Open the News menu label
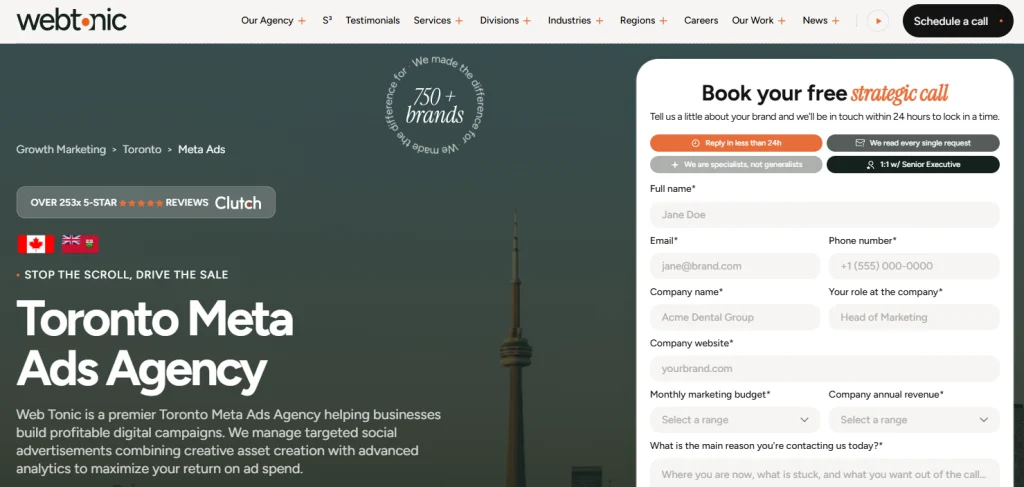1024x487 pixels. tap(814, 20)
